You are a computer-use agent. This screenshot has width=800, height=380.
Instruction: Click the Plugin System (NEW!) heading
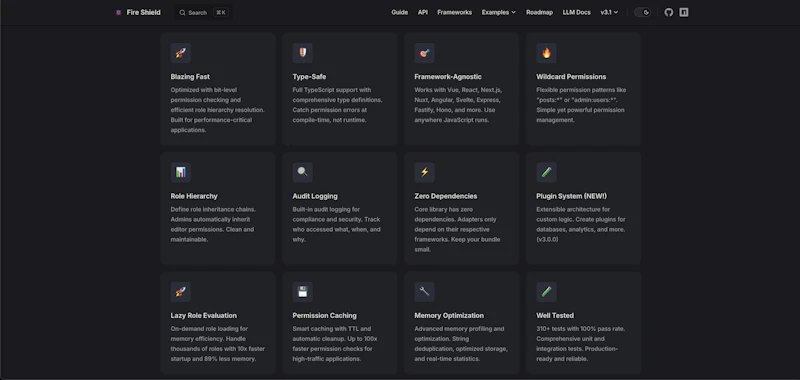click(571, 196)
